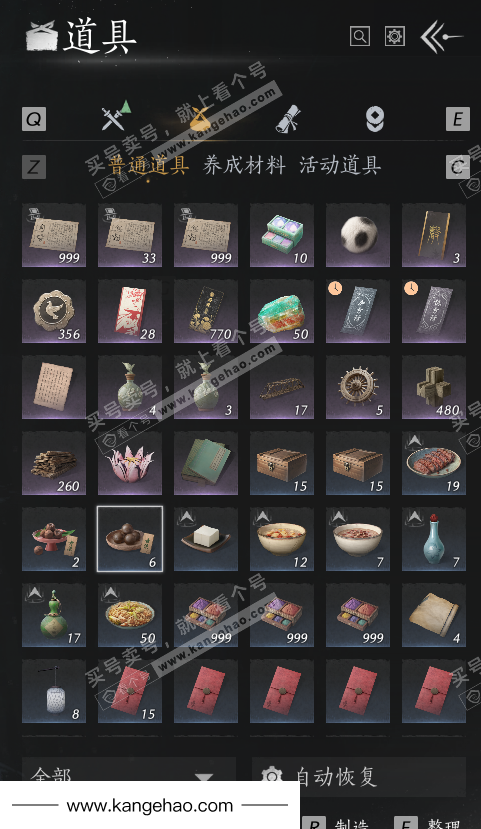Select the tofu dish item
Screen dimensions: 481x829
206,539
